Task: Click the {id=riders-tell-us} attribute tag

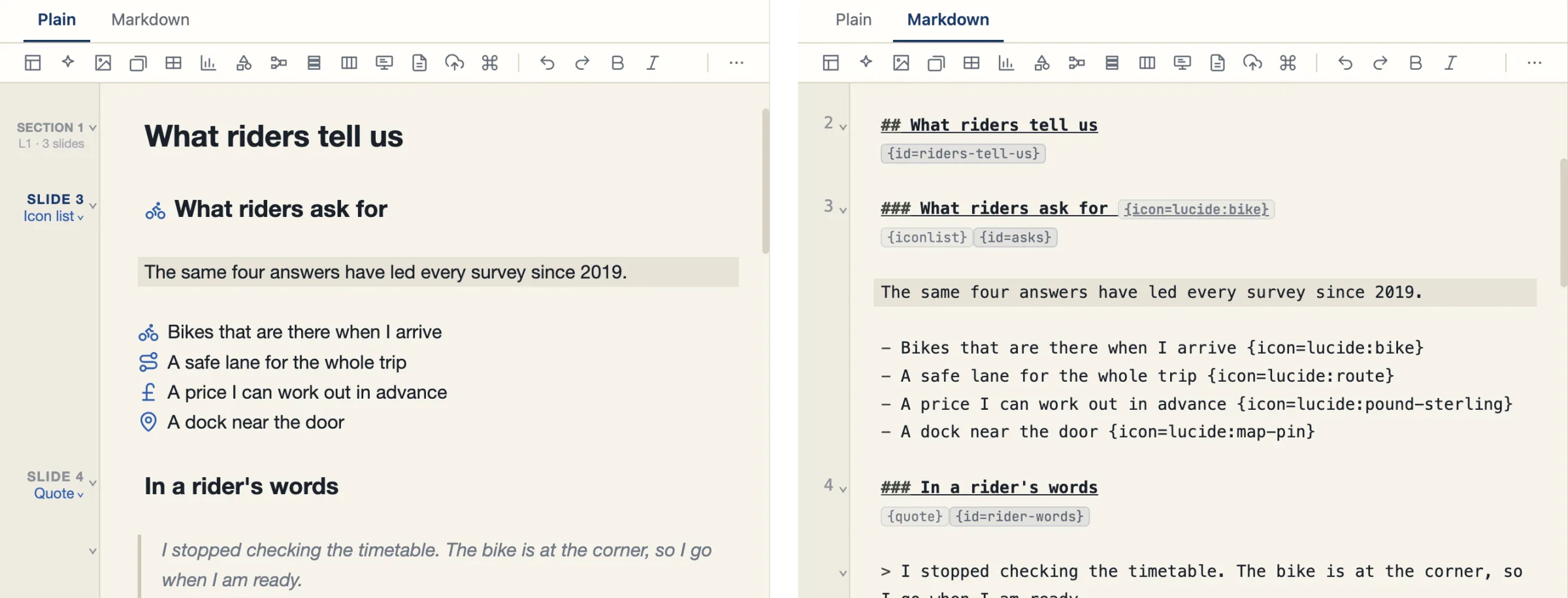Action: 963,154
